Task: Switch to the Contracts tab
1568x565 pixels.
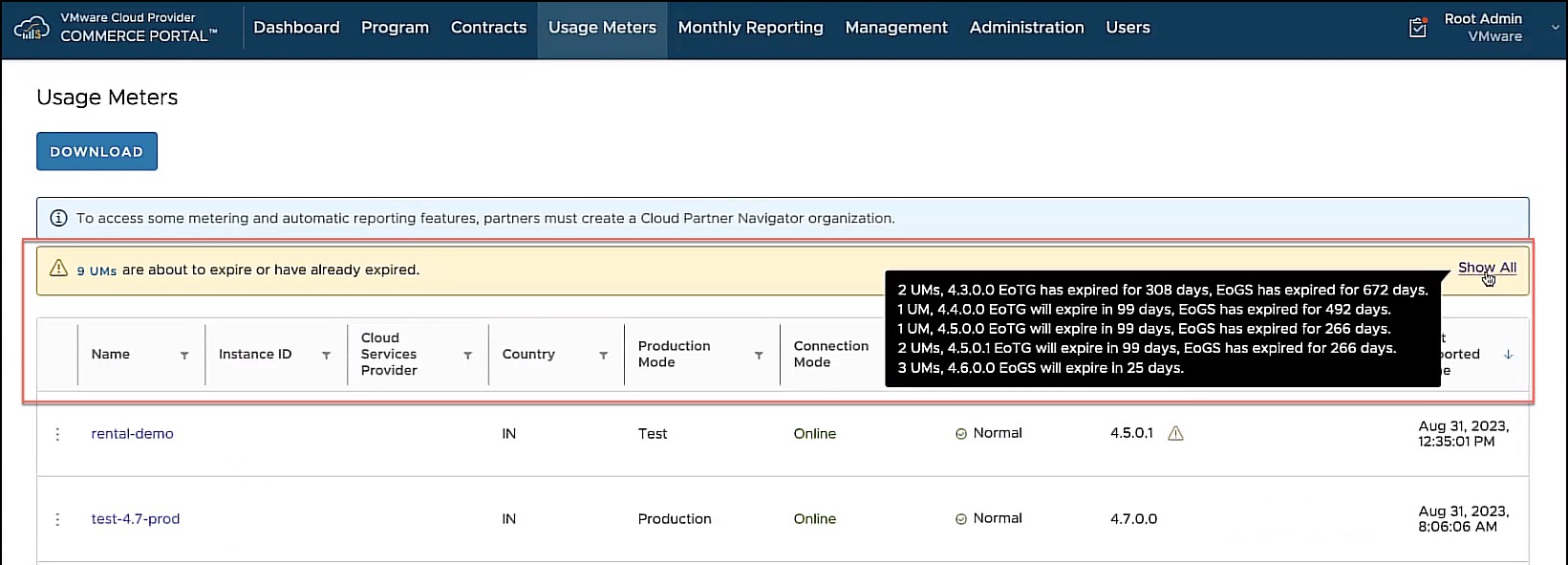Action: click(488, 28)
